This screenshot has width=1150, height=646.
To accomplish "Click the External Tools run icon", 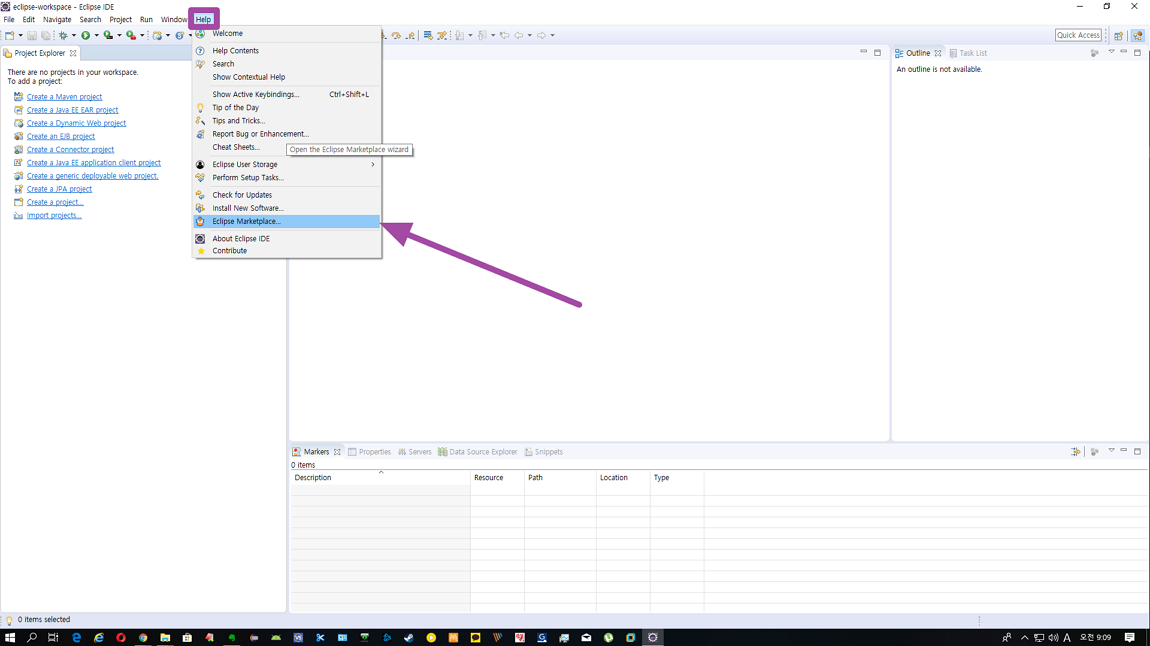I will tap(131, 35).
